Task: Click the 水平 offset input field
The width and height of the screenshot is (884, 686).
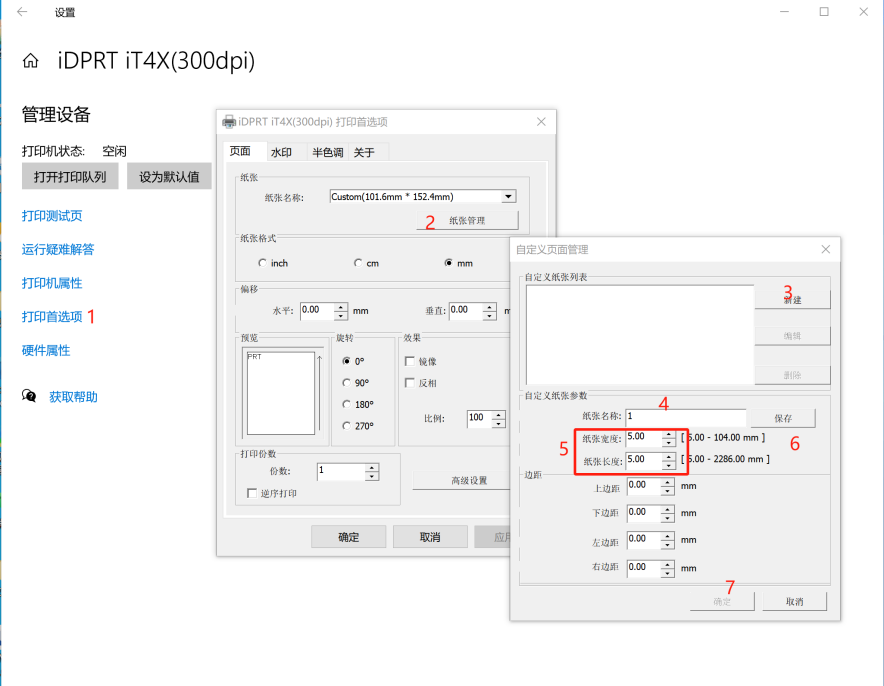Action: [317, 311]
